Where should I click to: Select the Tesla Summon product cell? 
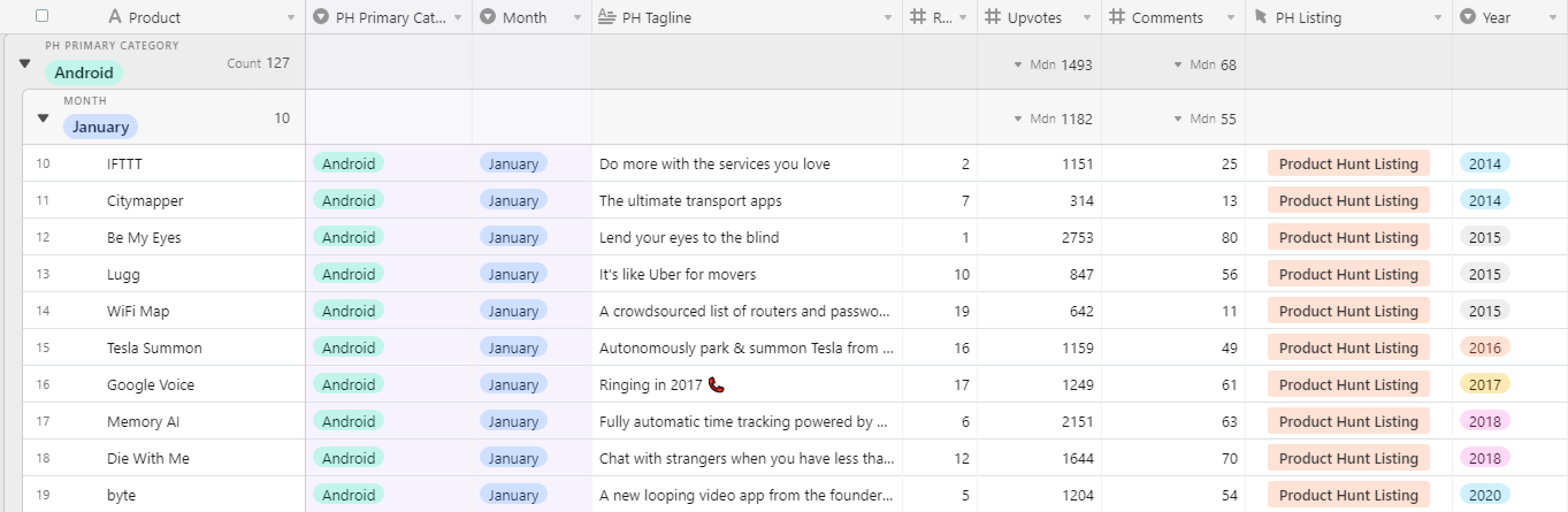pyautogui.click(x=164, y=347)
